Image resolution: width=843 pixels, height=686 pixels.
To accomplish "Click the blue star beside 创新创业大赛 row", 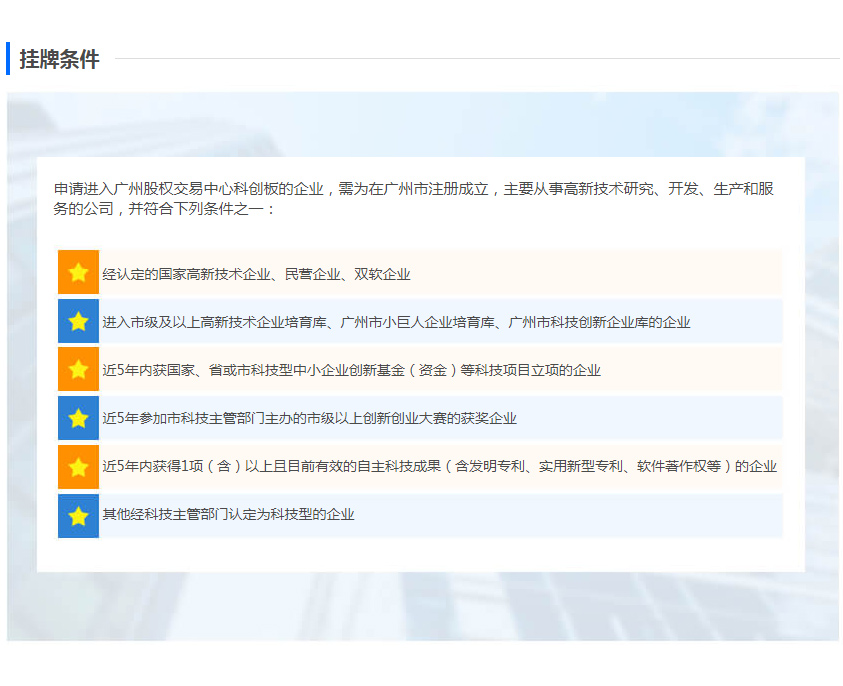I will [x=78, y=417].
